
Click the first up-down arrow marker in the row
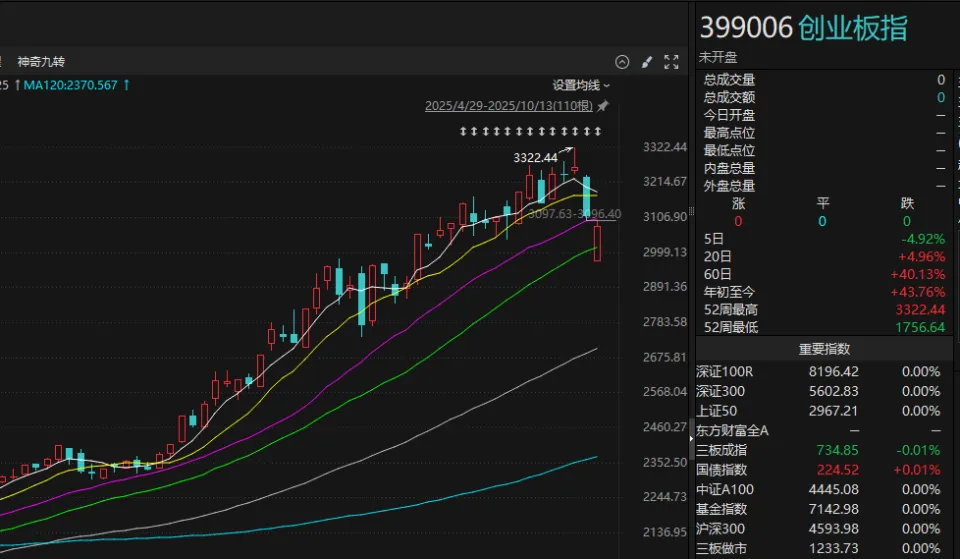point(463,132)
